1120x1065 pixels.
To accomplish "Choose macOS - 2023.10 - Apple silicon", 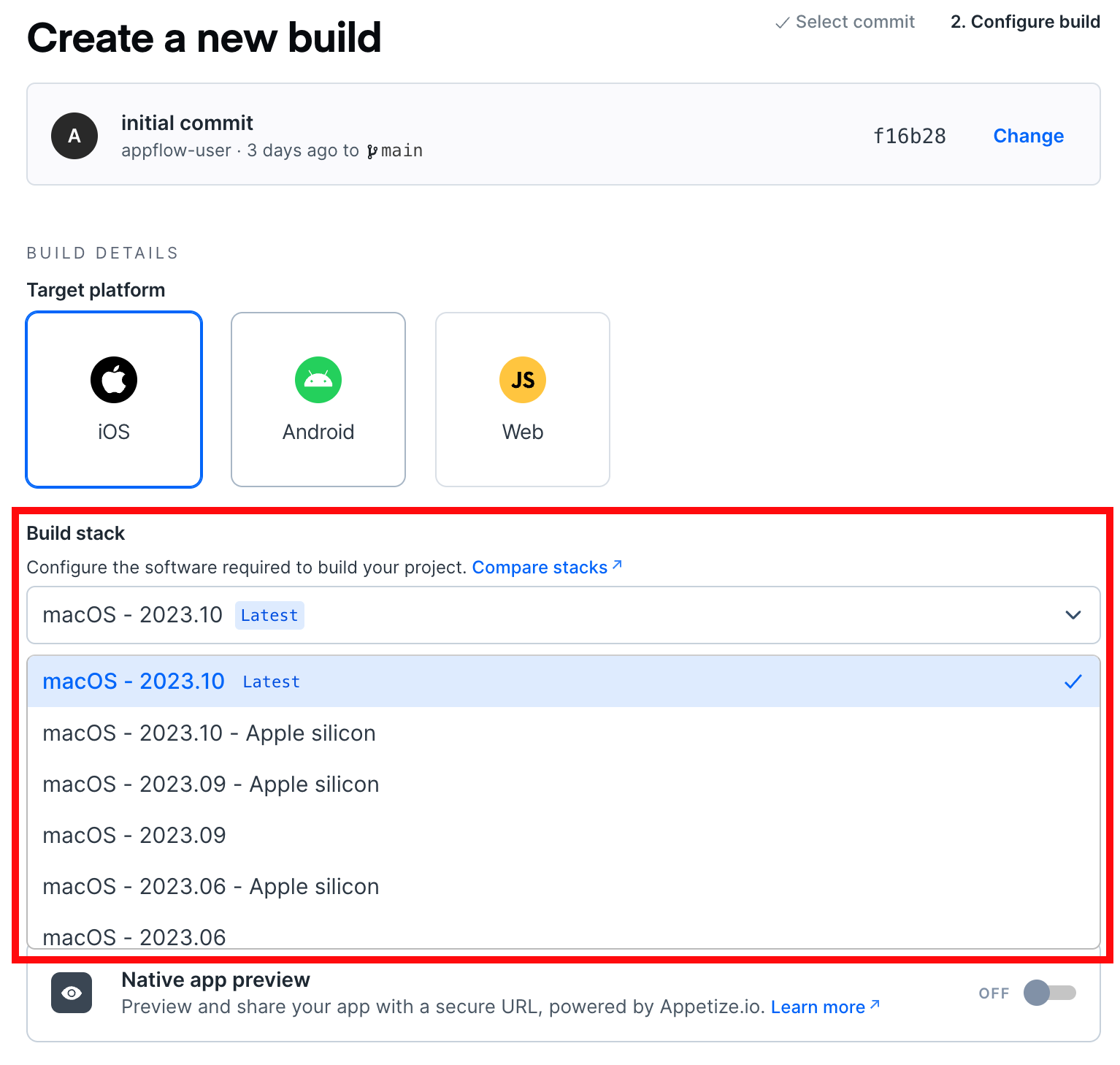I will tap(564, 733).
